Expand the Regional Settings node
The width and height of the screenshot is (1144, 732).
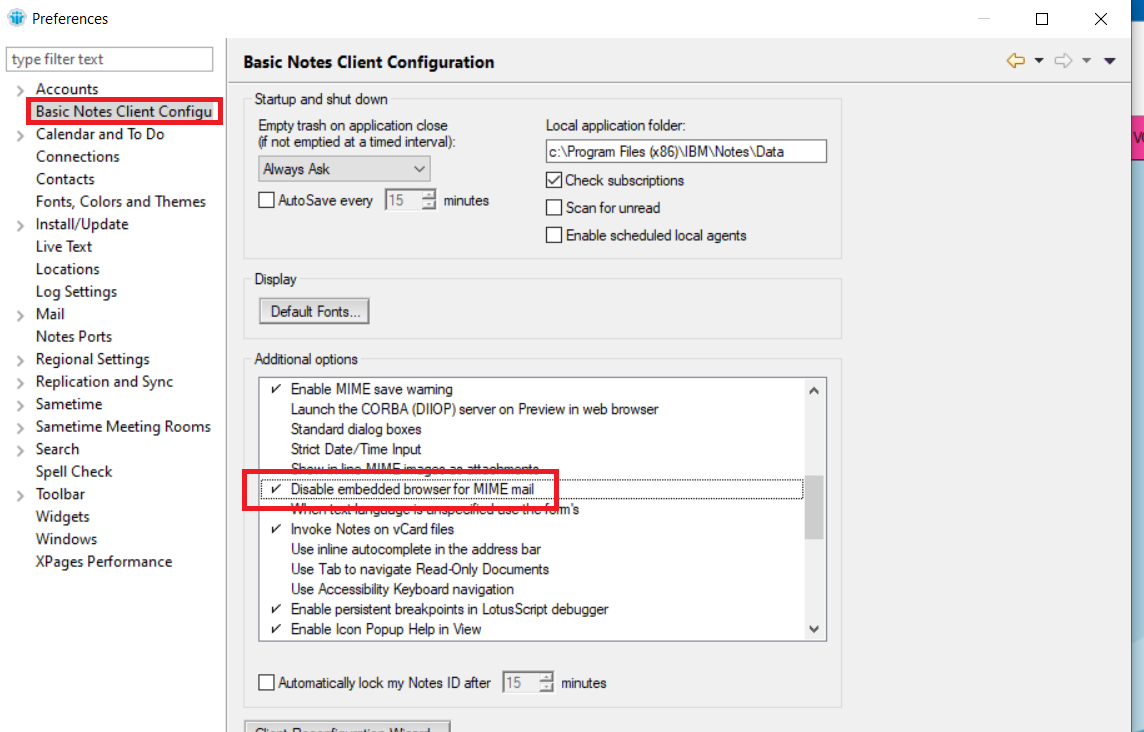coord(20,361)
